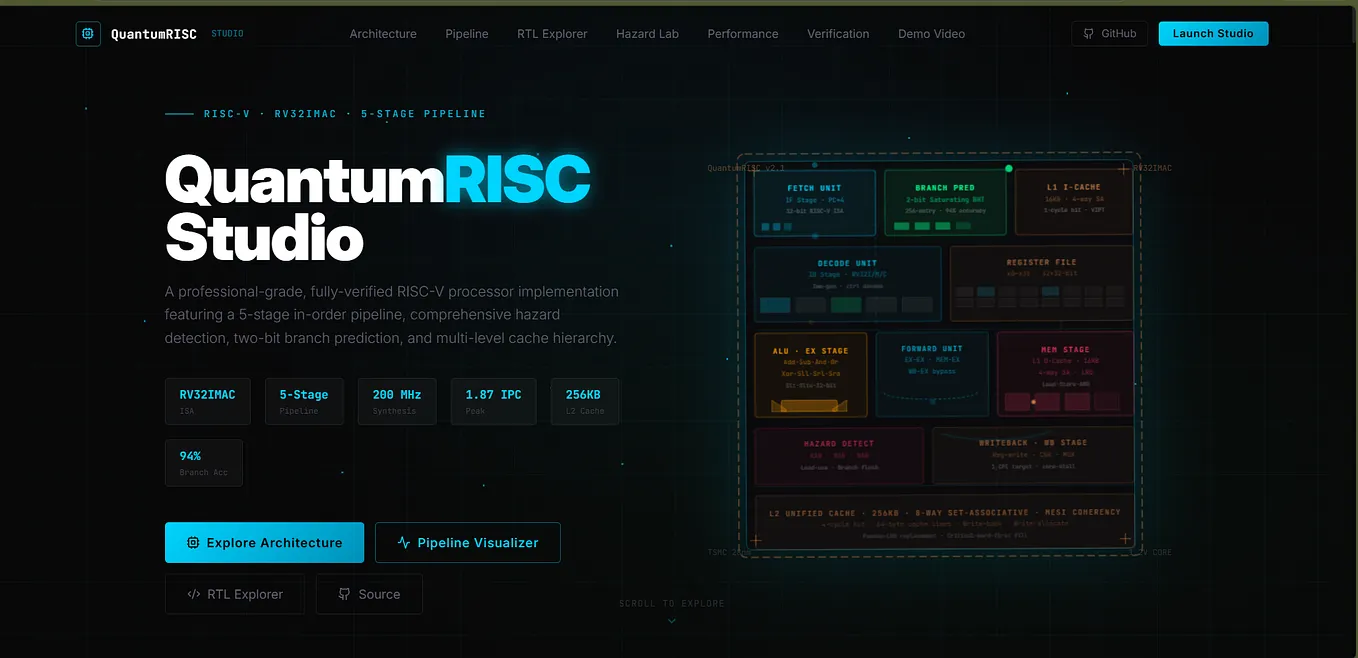Screen dimensions: 1358x658
Task: Click the Explore Architecture button
Action: [264, 543]
